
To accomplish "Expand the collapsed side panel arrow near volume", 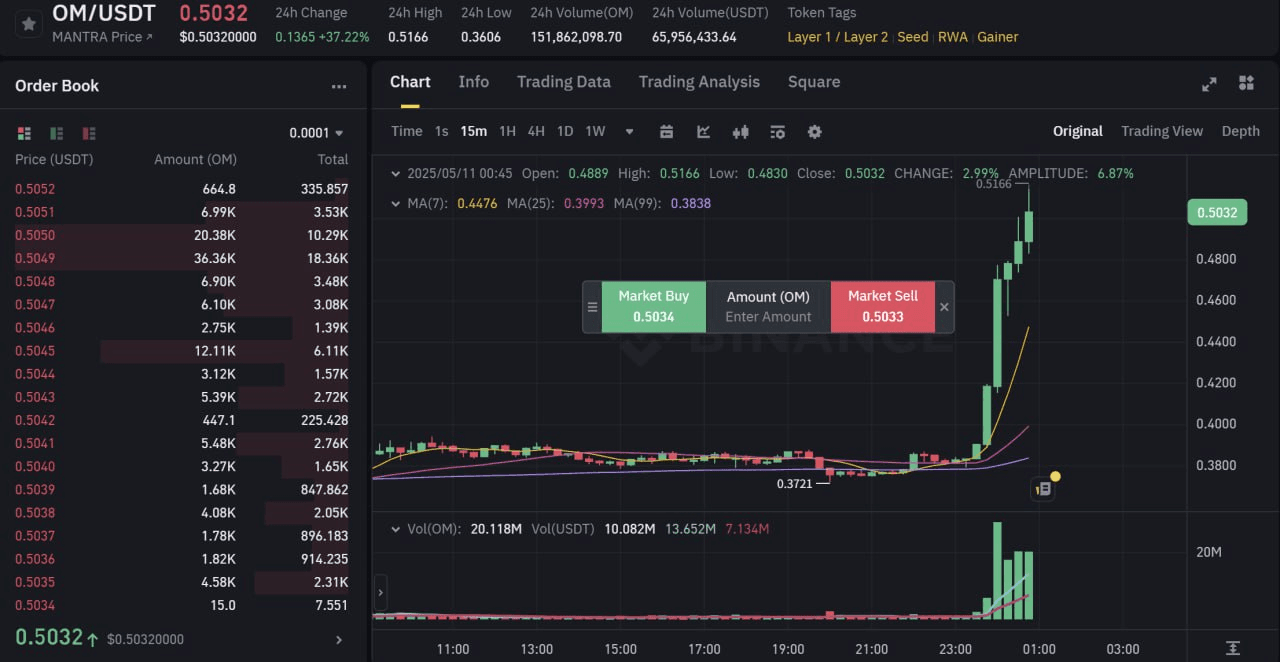I will 380,592.
